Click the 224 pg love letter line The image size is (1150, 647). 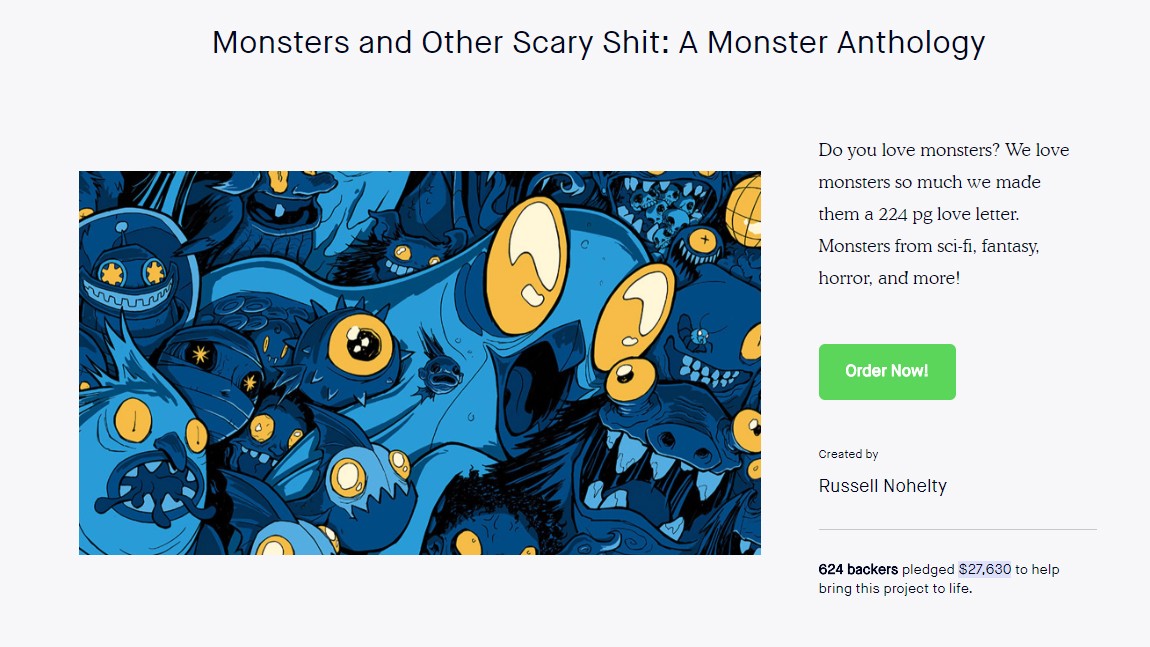tap(918, 214)
